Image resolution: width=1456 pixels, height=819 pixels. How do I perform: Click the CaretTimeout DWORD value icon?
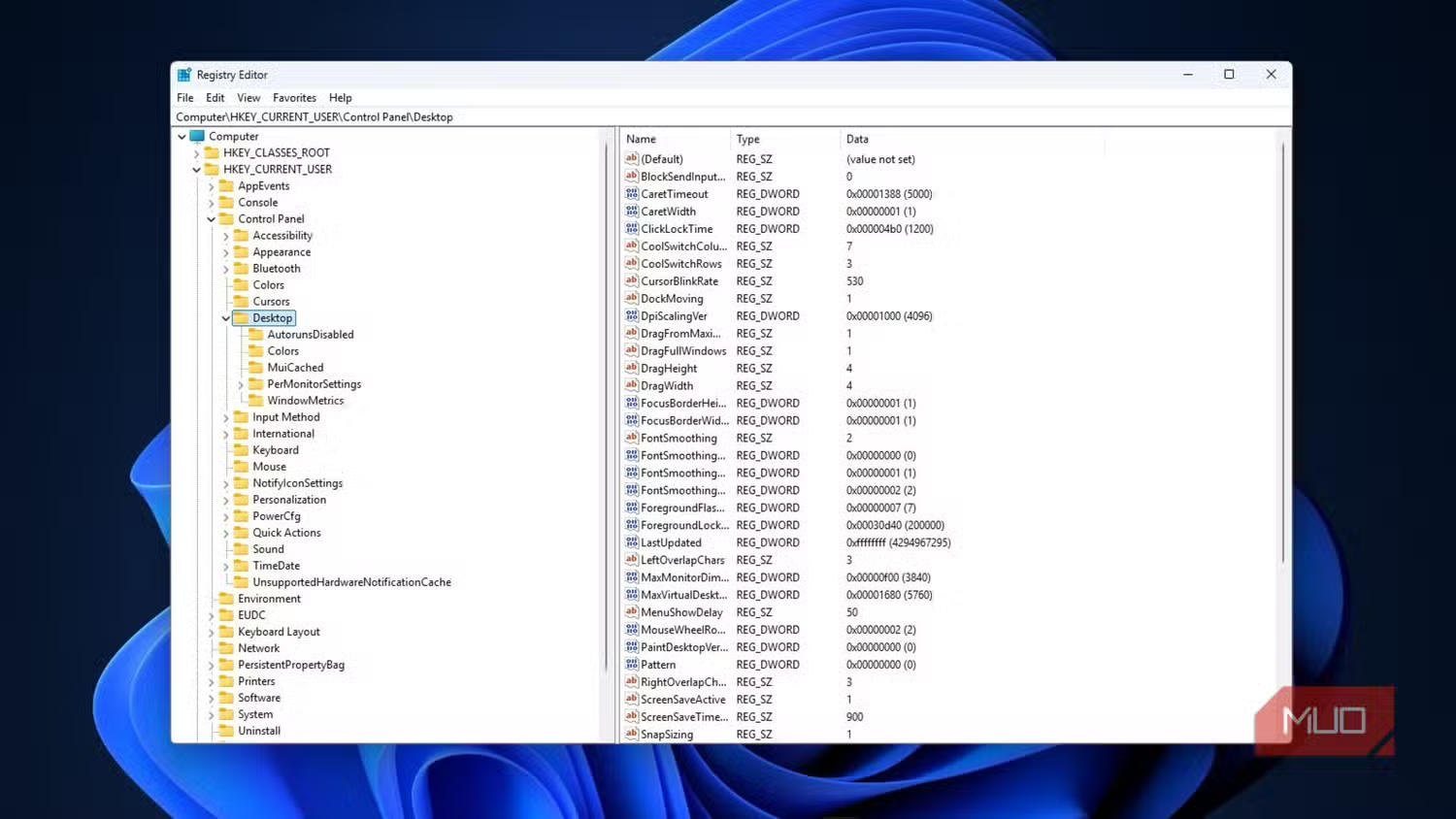click(631, 194)
